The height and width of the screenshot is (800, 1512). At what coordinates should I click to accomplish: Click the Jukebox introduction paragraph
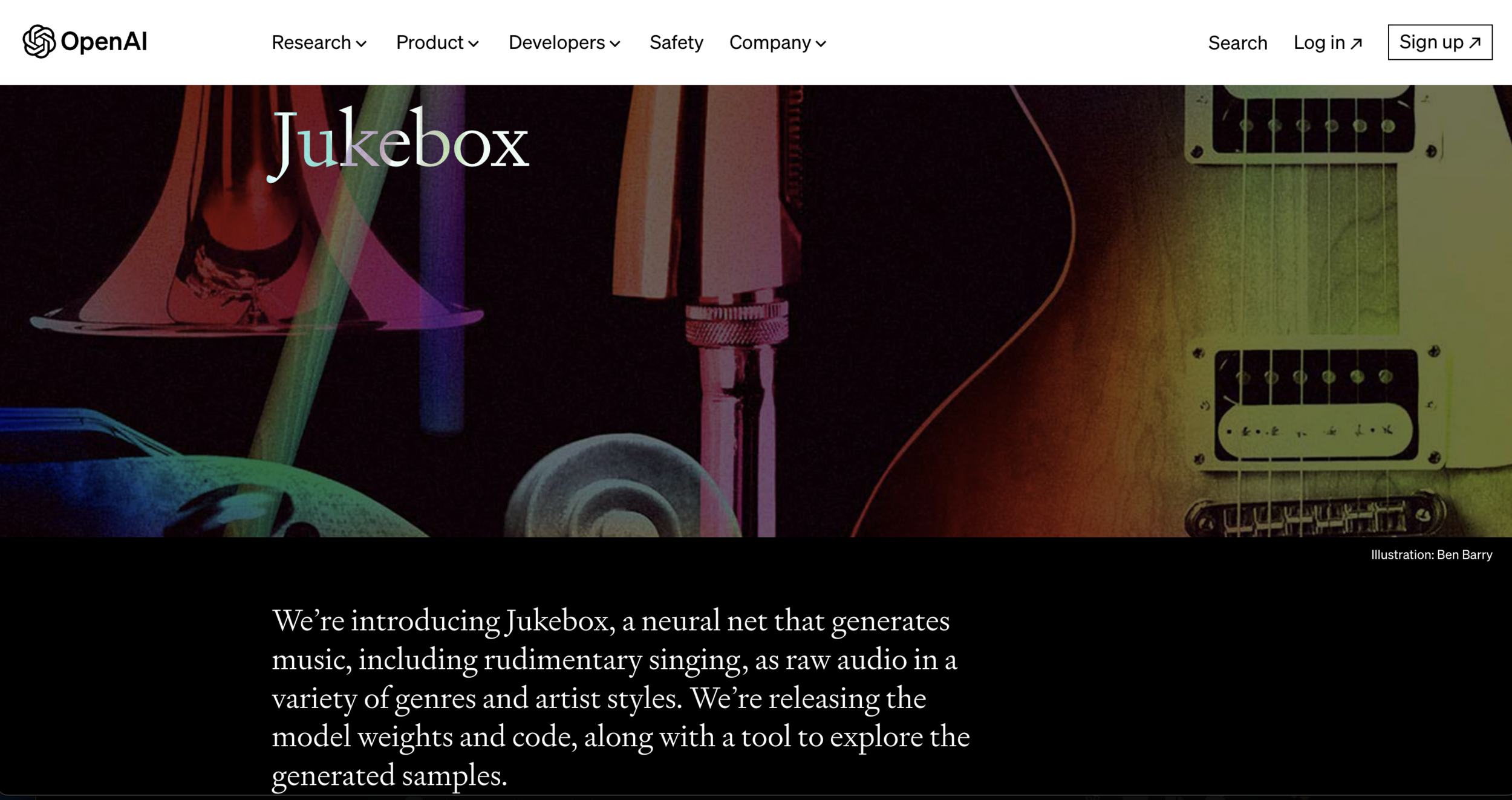[621, 698]
